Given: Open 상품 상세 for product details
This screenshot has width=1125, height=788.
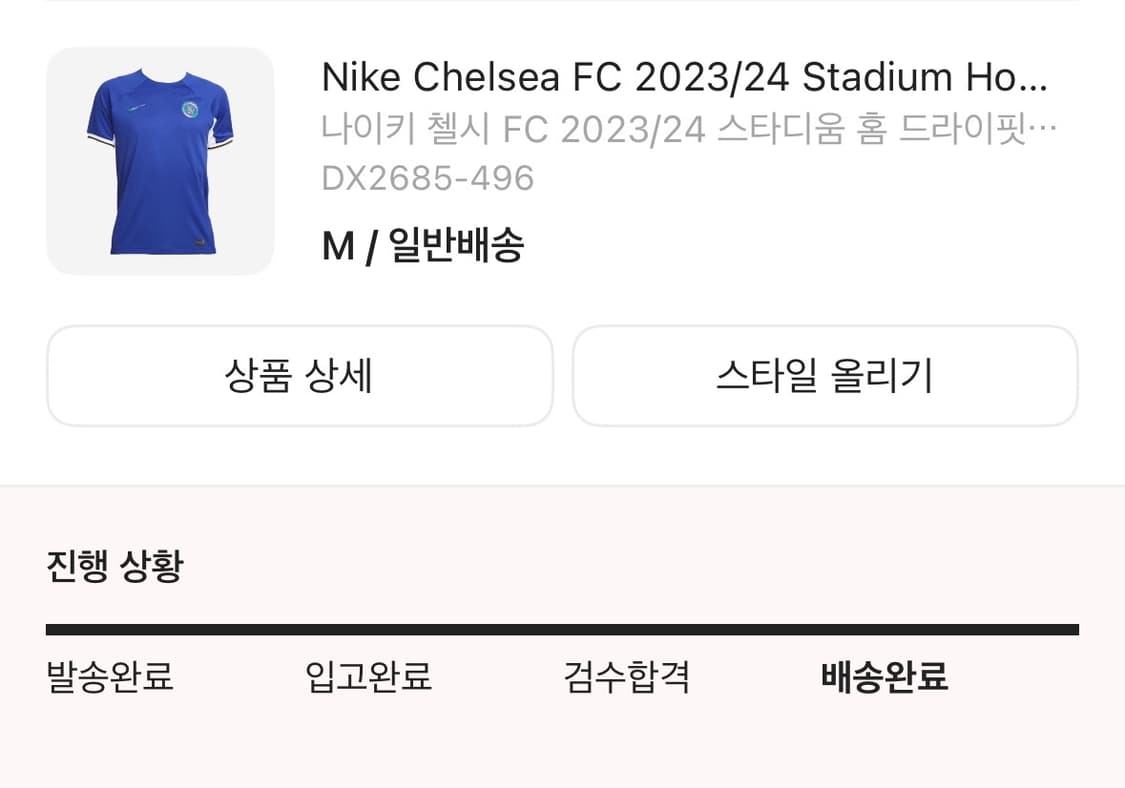Looking at the screenshot, I should 300,376.
